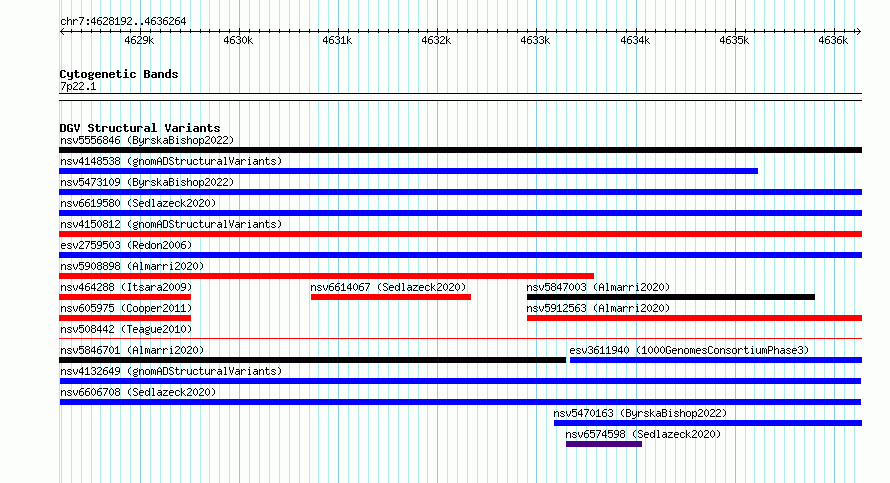
Task: Click the blue nsv6606708 feature bar
Action: coord(460,402)
